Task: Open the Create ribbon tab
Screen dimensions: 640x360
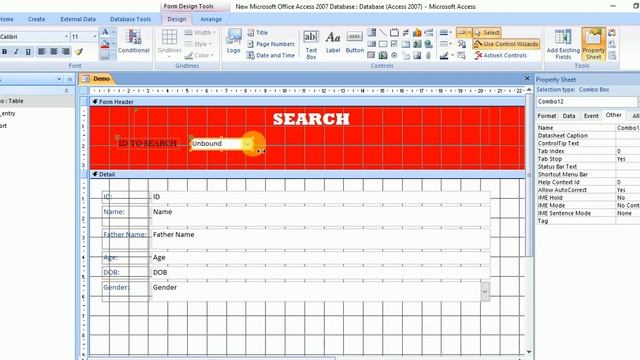Action: pos(36,19)
